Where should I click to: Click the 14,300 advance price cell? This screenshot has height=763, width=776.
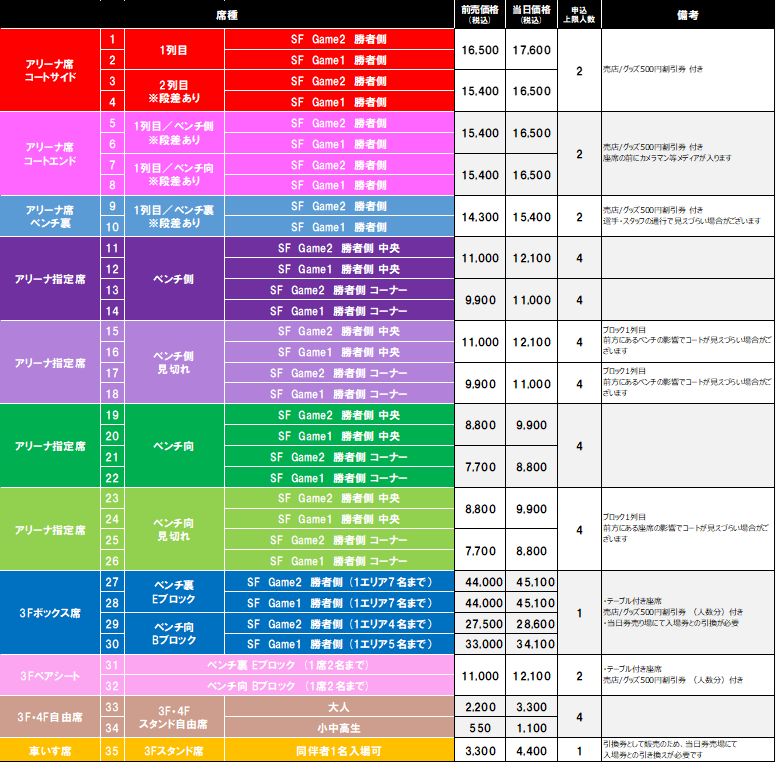pyautogui.click(x=479, y=216)
